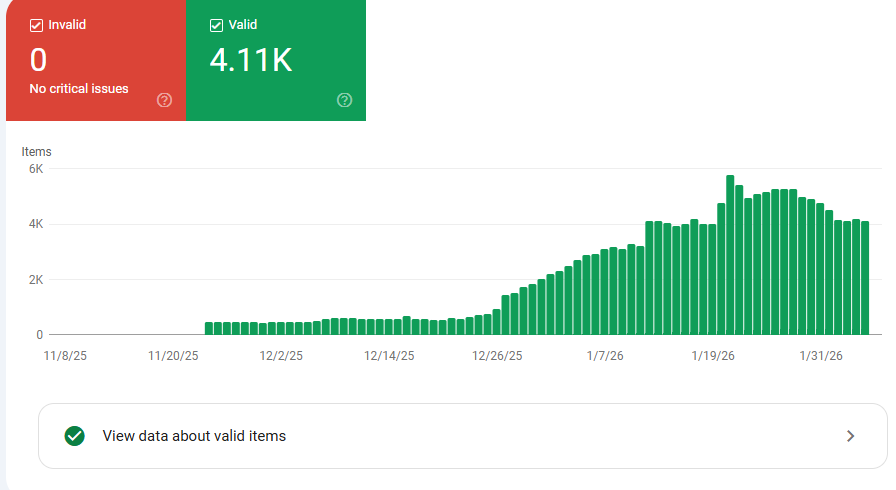Screen dimensions: 896x490
Task: Click the 2K y-axis label
Action: point(35,280)
